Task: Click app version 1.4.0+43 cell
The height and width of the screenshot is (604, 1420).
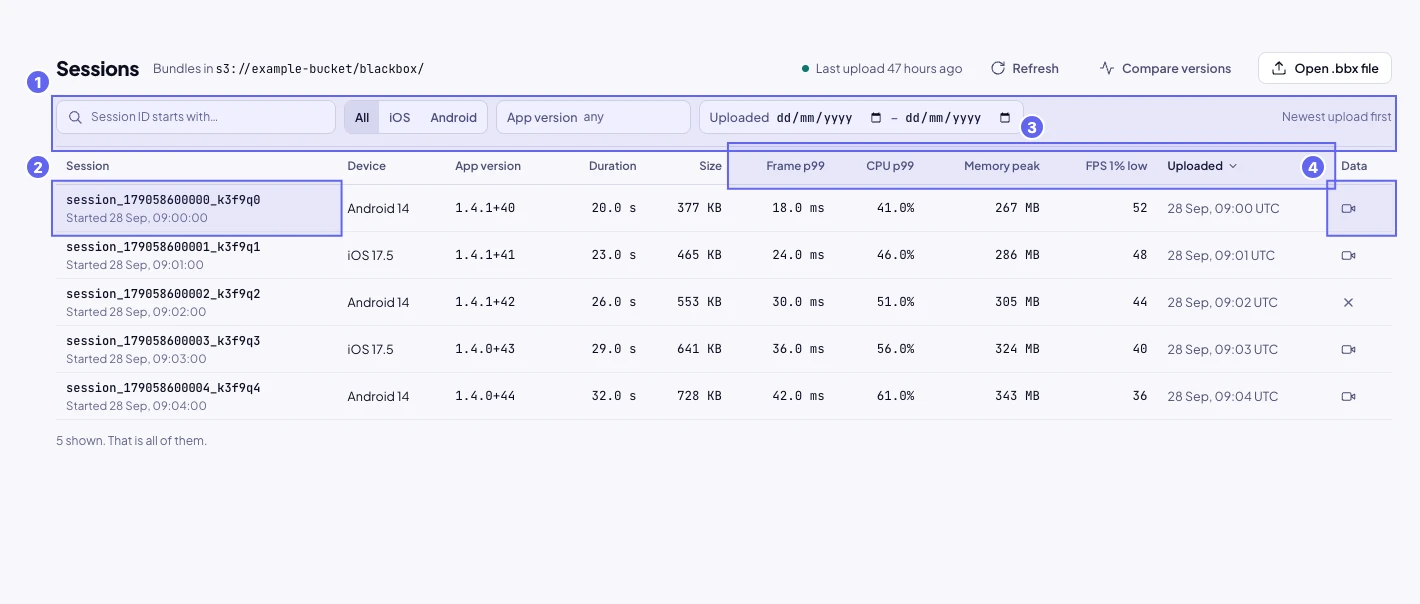Action: 485,349
